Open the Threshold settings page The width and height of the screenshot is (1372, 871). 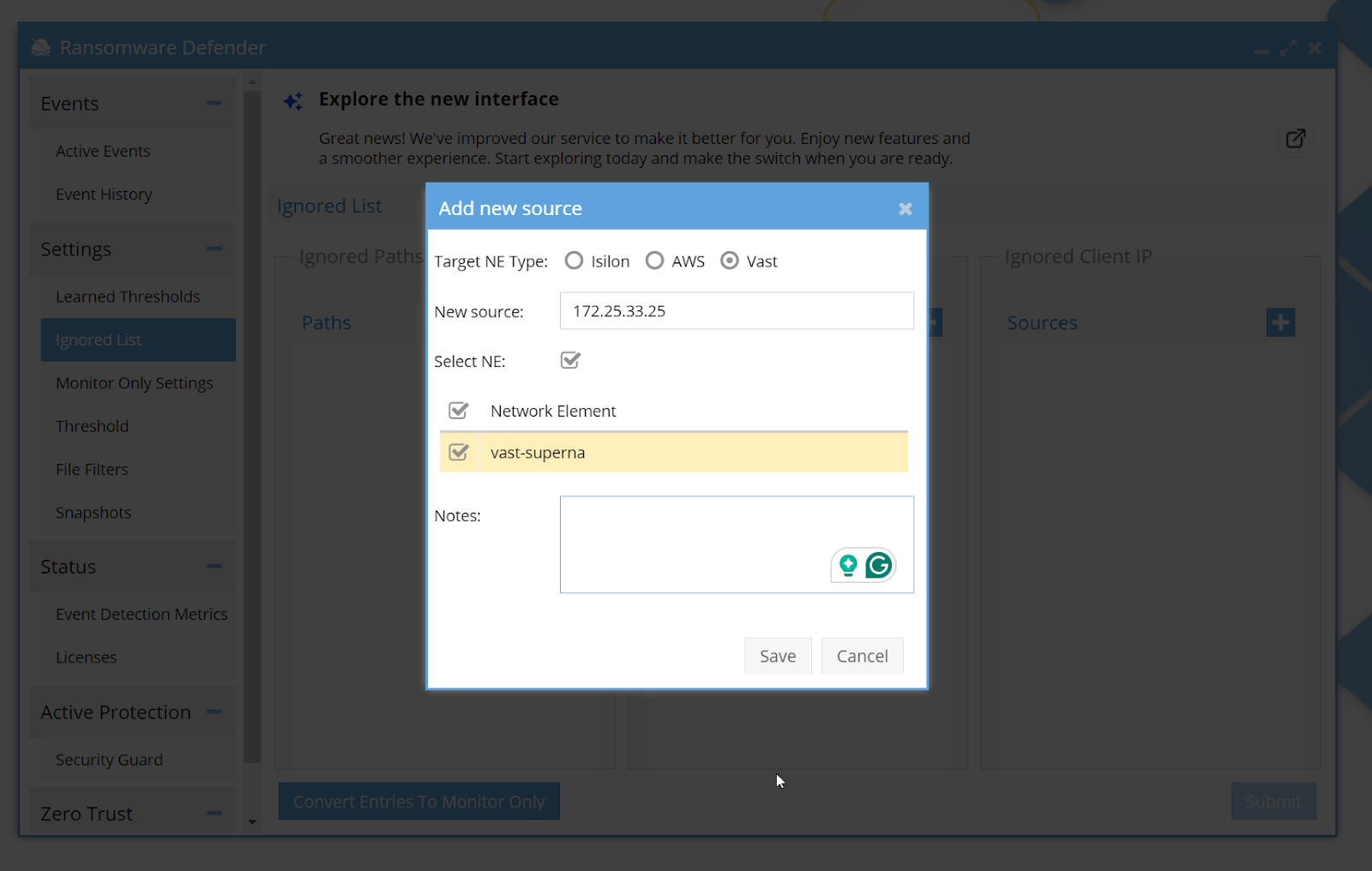pos(138,426)
